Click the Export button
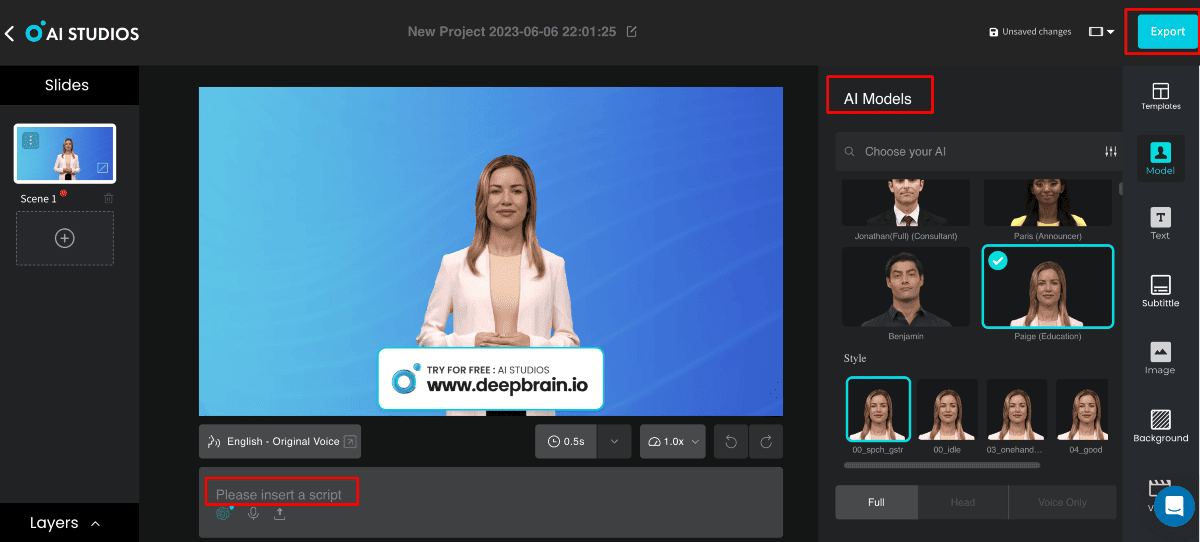 (x=1167, y=32)
